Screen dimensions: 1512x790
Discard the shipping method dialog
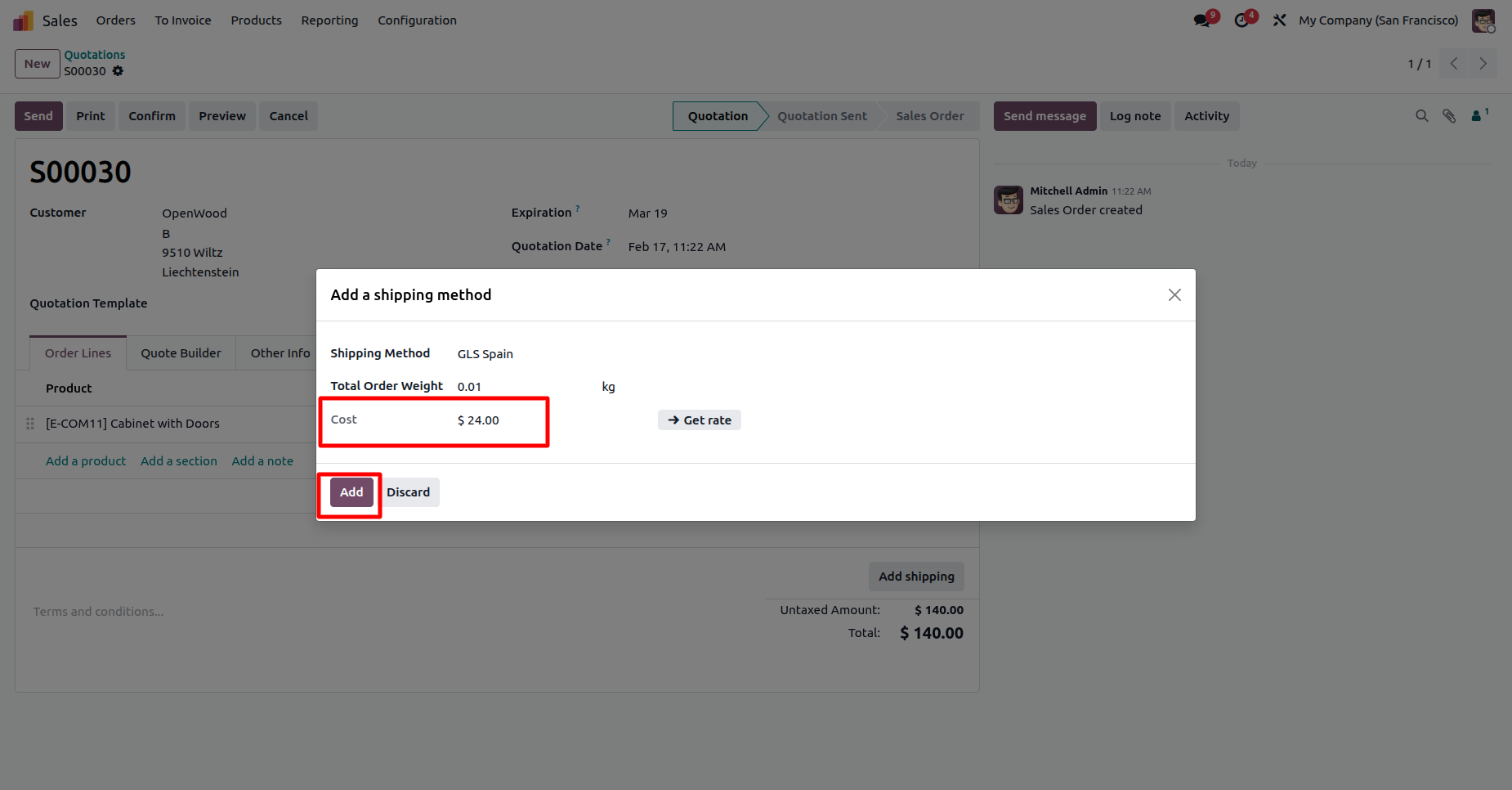(408, 492)
